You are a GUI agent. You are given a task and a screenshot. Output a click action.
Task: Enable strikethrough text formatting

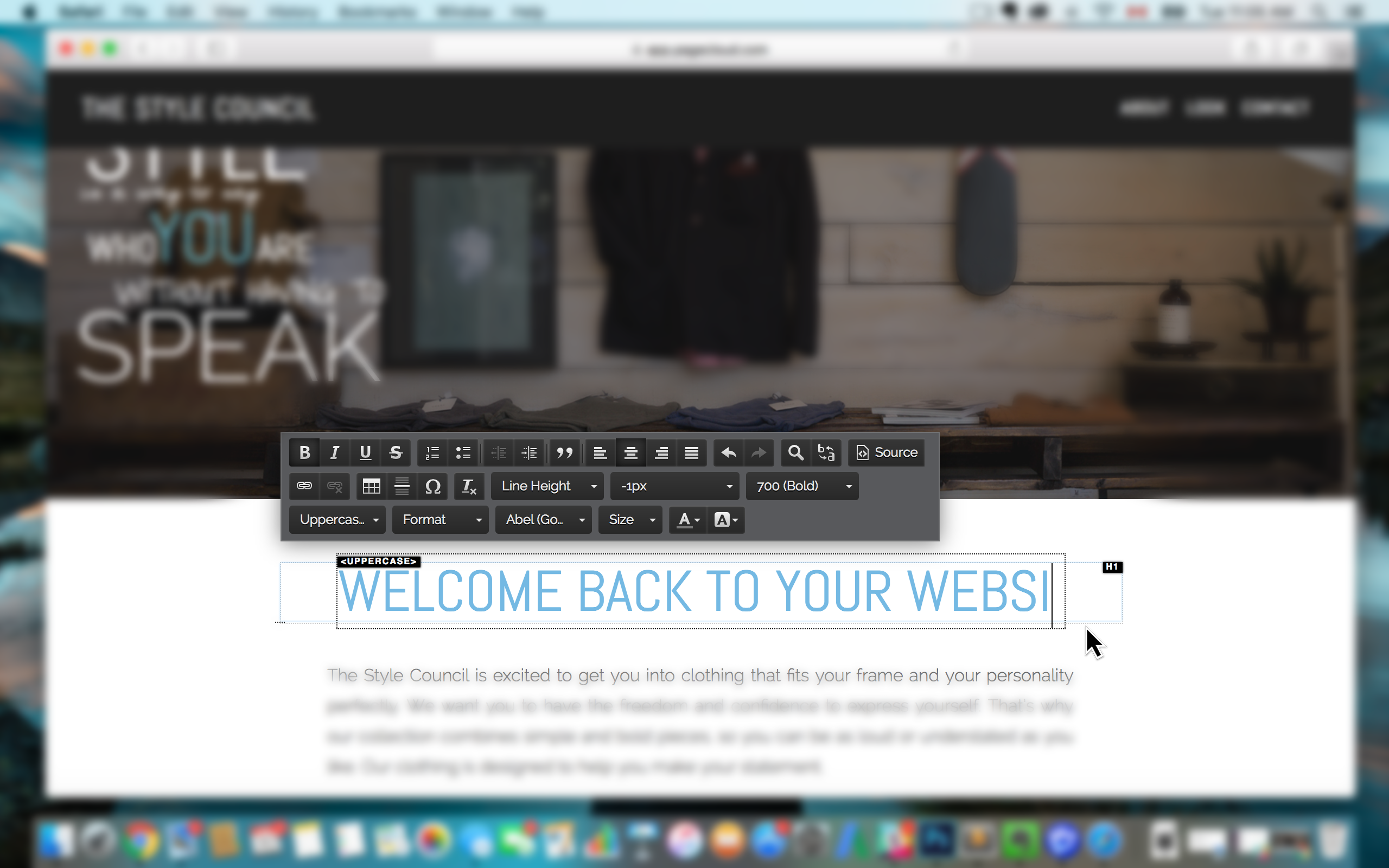(395, 452)
